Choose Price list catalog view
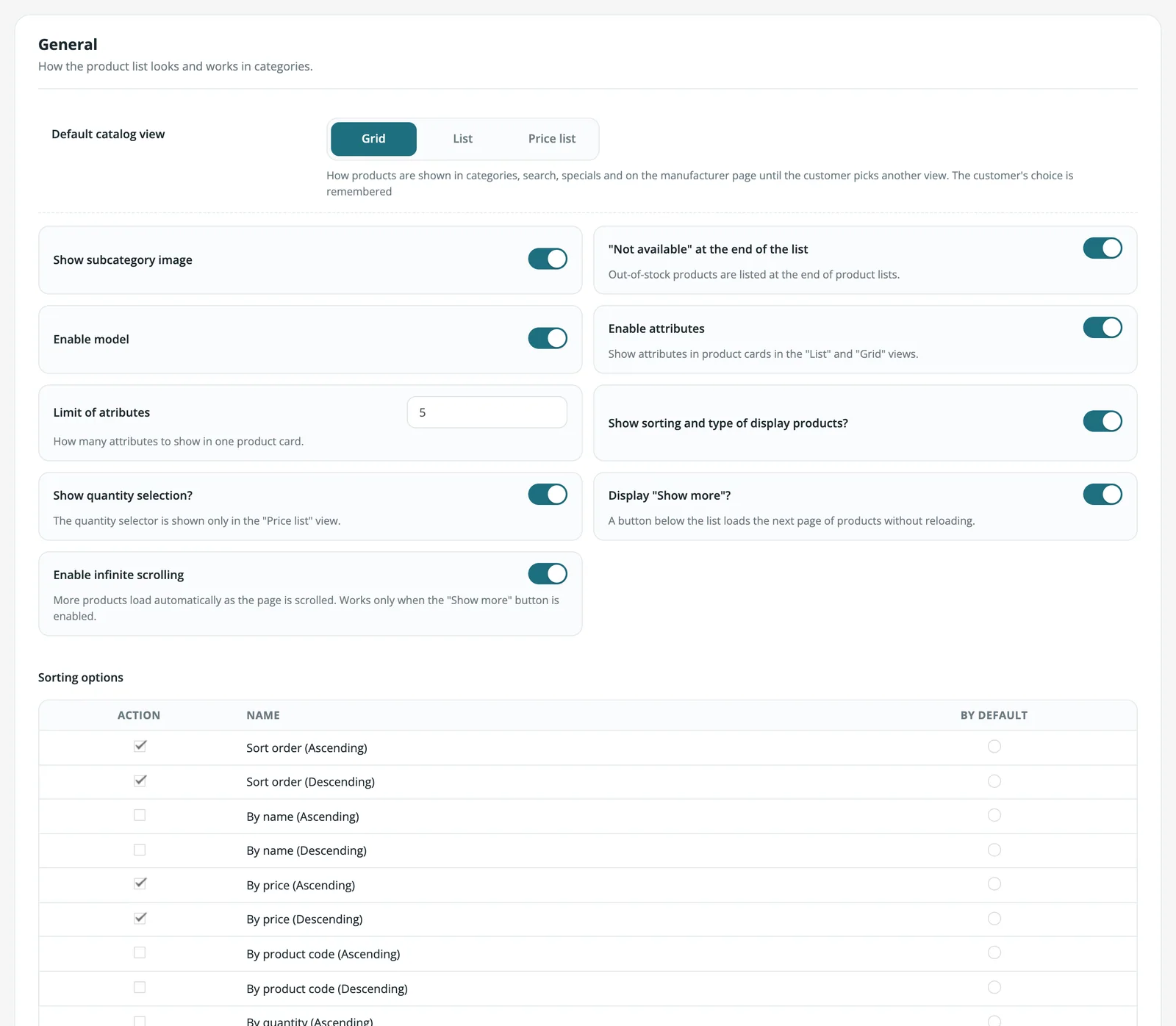This screenshot has width=1176, height=1026. [x=551, y=139]
